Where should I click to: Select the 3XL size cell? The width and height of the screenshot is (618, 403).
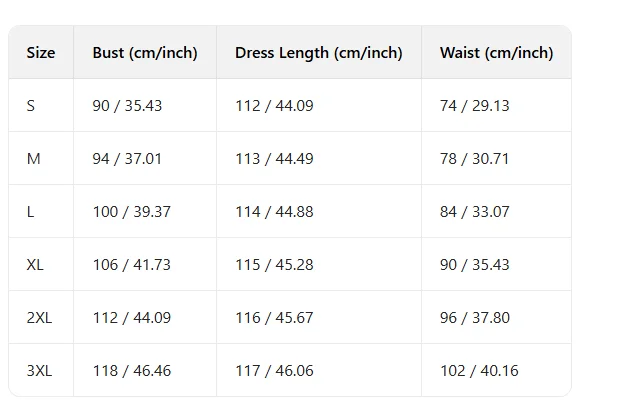[x=39, y=371]
